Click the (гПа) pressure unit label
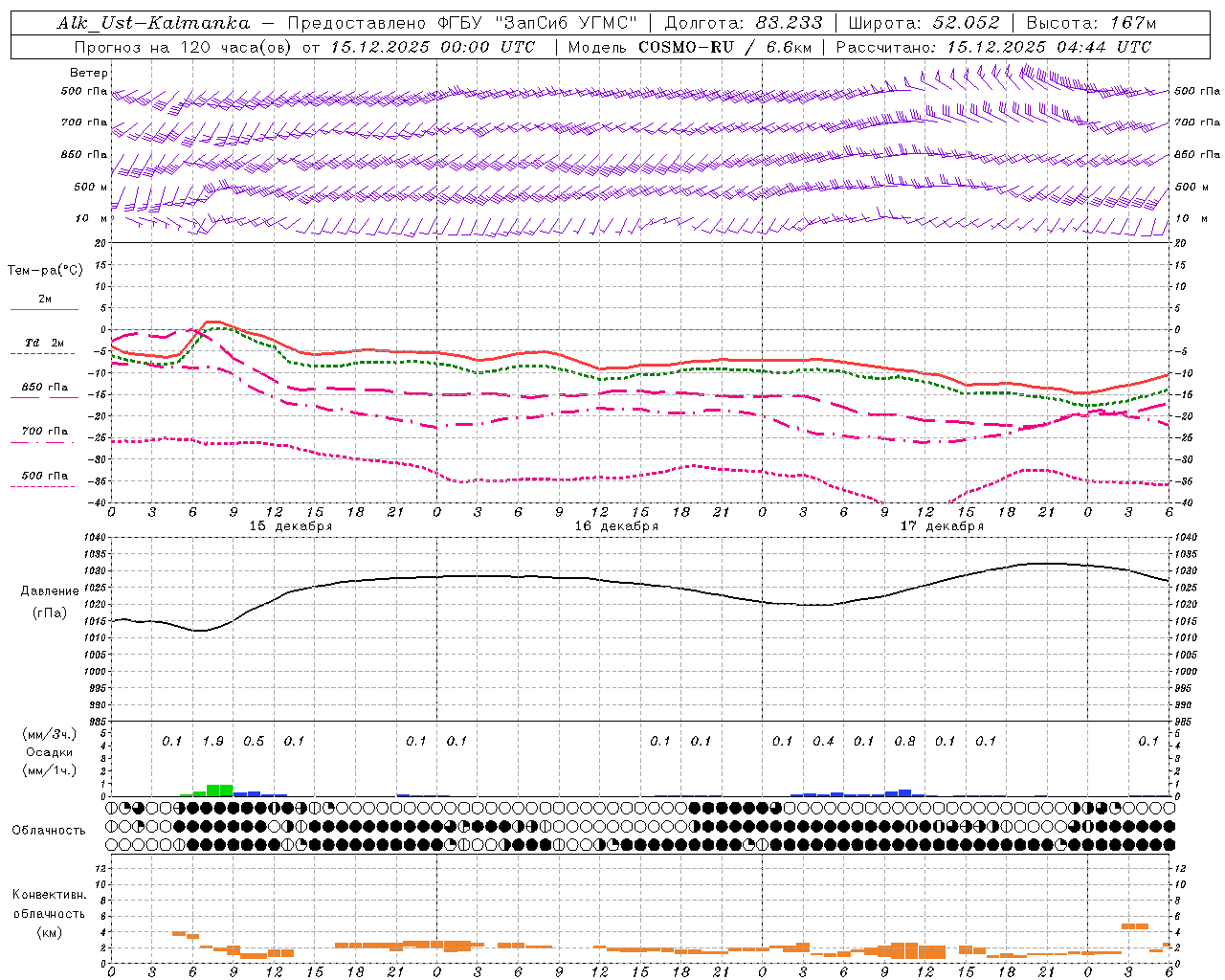1225x980 pixels. (x=50, y=613)
